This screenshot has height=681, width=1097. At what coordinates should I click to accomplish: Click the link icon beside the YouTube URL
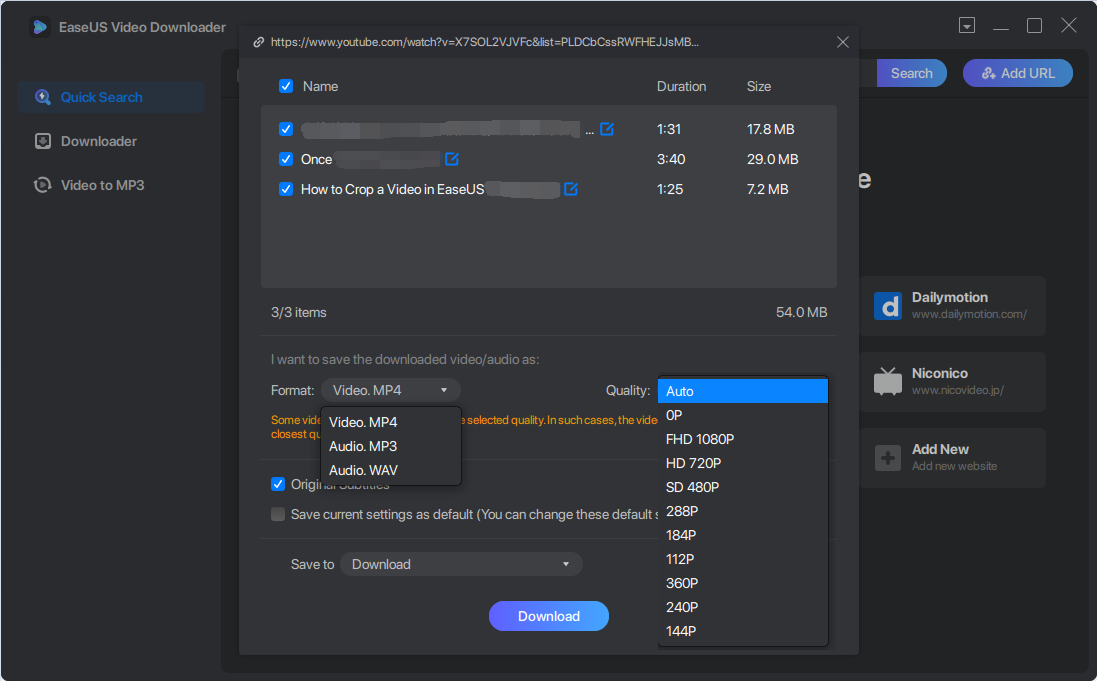point(258,42)
